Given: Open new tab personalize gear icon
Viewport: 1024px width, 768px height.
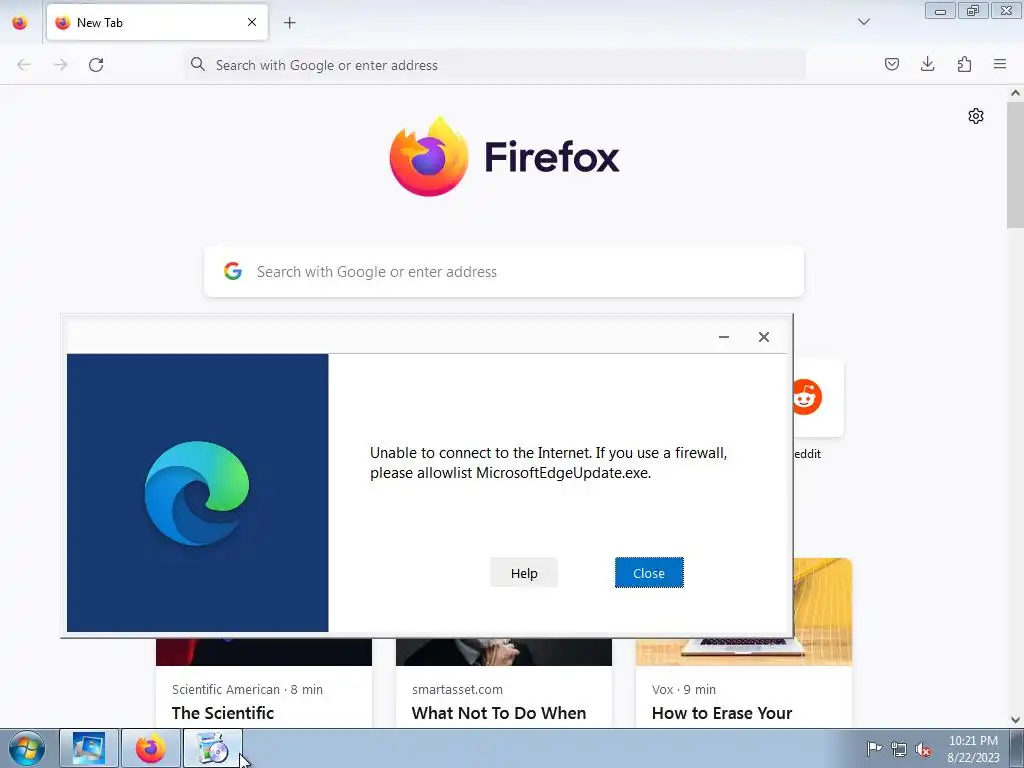Looking at the screenshot, I should (976, 116).
